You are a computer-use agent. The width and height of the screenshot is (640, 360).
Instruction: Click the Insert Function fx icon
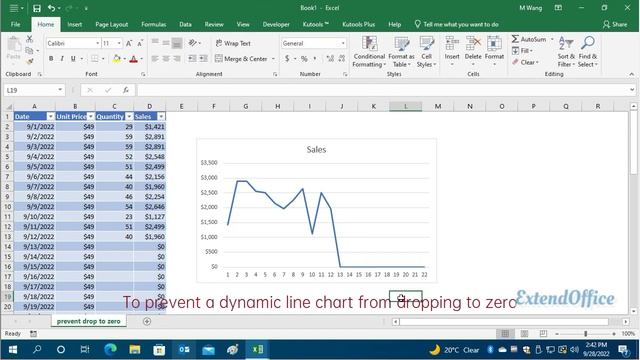tap(126, 90)
